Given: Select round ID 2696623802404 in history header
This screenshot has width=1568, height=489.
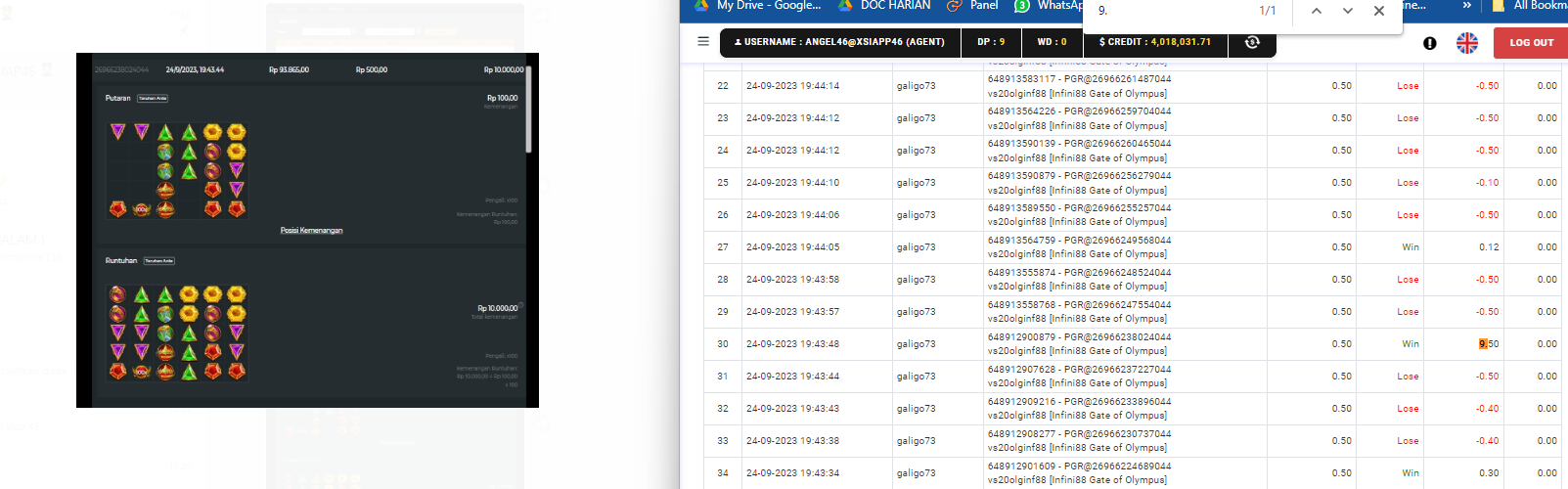Looking at the screenshot, I should pyautogui.click(x=121, y=70).
